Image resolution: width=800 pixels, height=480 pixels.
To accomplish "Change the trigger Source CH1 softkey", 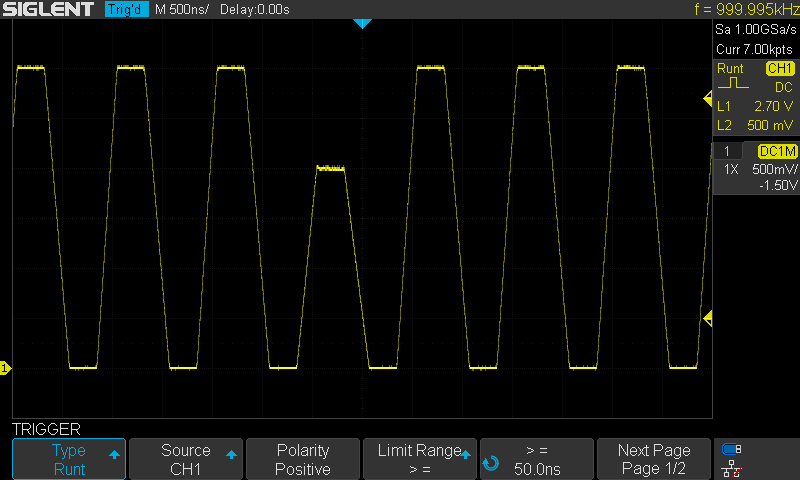I will (x=186, y=459).
